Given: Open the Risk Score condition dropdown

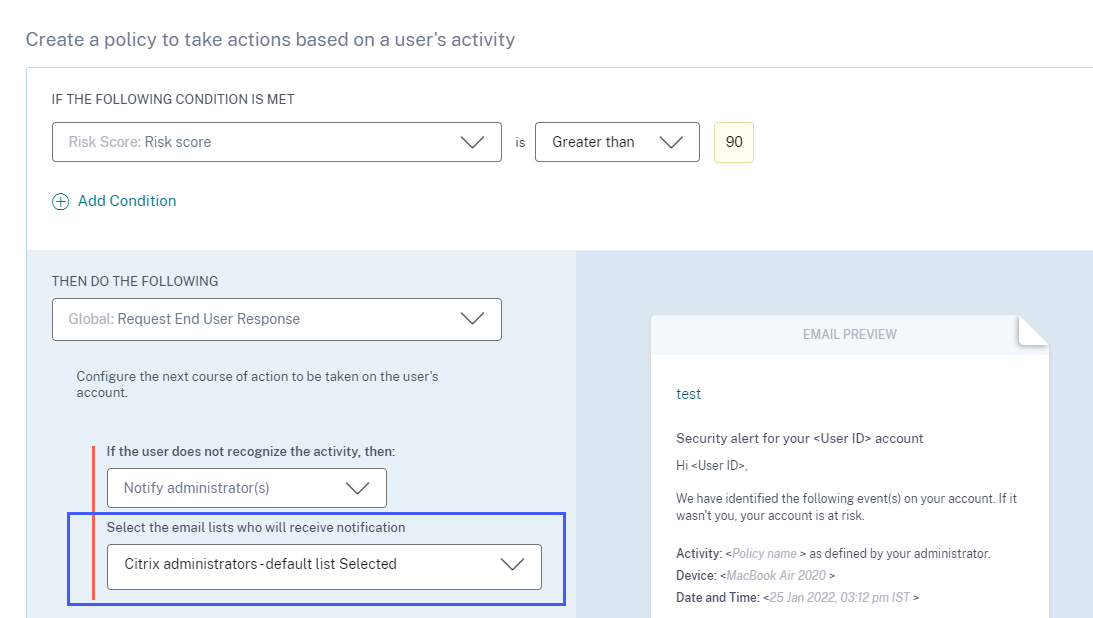Looking at the screenshot, I should [x=260, y=142].
